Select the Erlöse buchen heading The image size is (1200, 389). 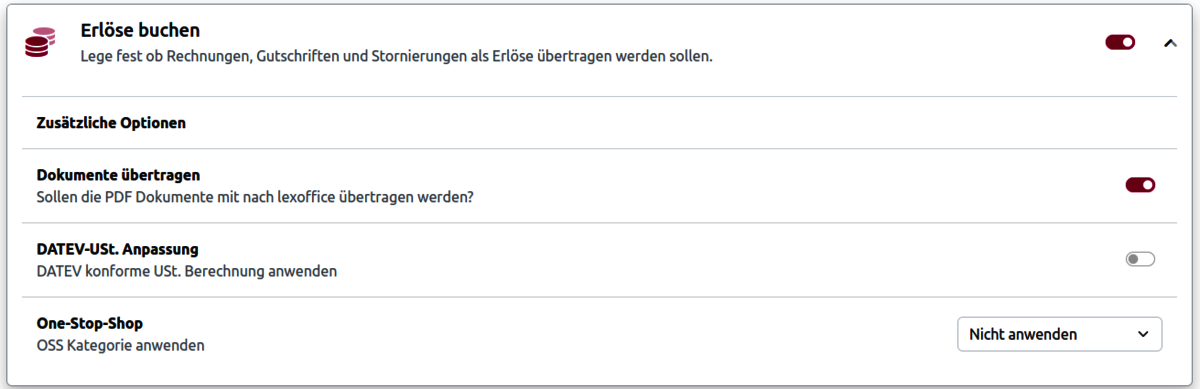(140, 31)
